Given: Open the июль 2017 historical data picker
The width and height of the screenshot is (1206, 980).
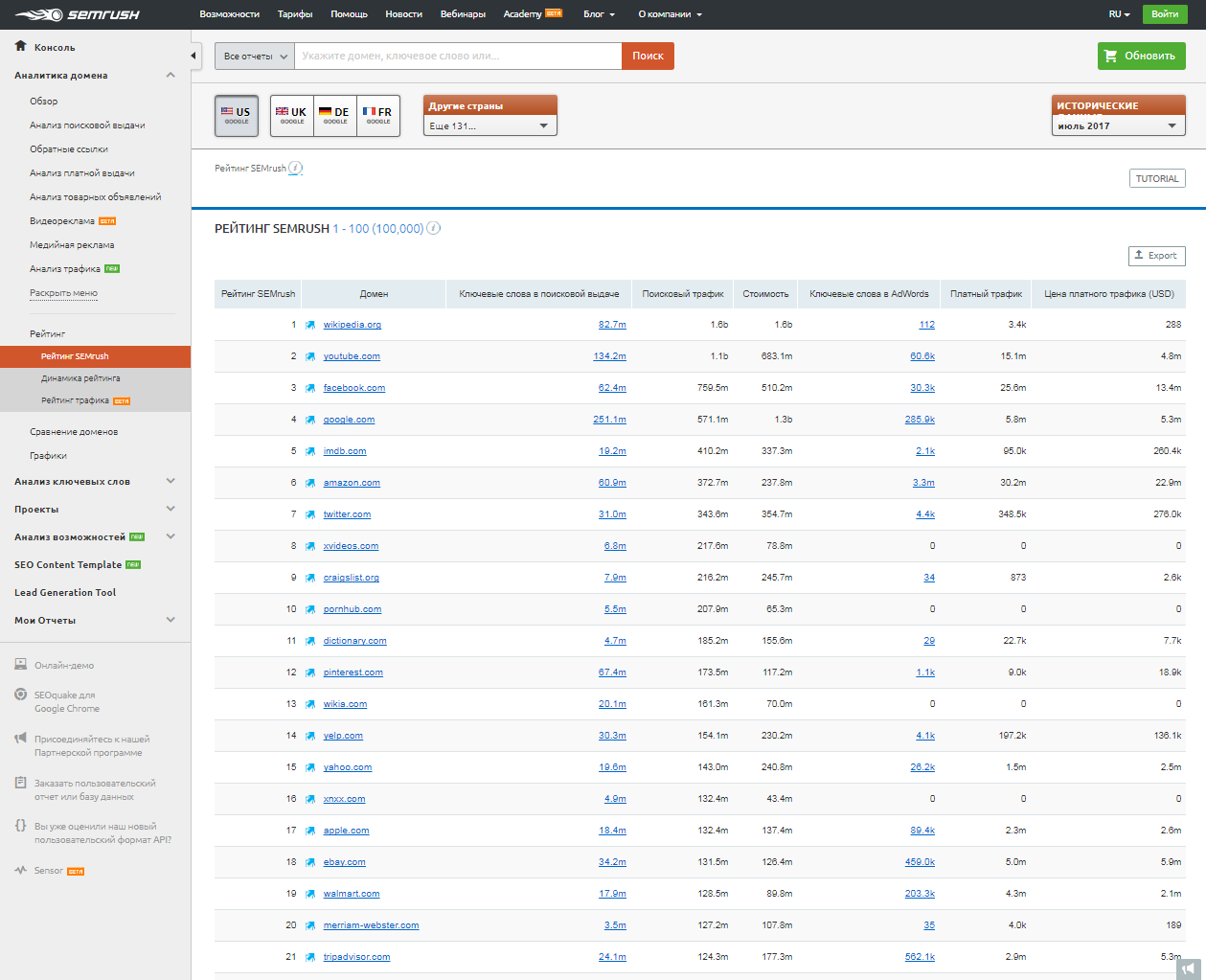Looking at the screenshot, I should click(1117, 125).
